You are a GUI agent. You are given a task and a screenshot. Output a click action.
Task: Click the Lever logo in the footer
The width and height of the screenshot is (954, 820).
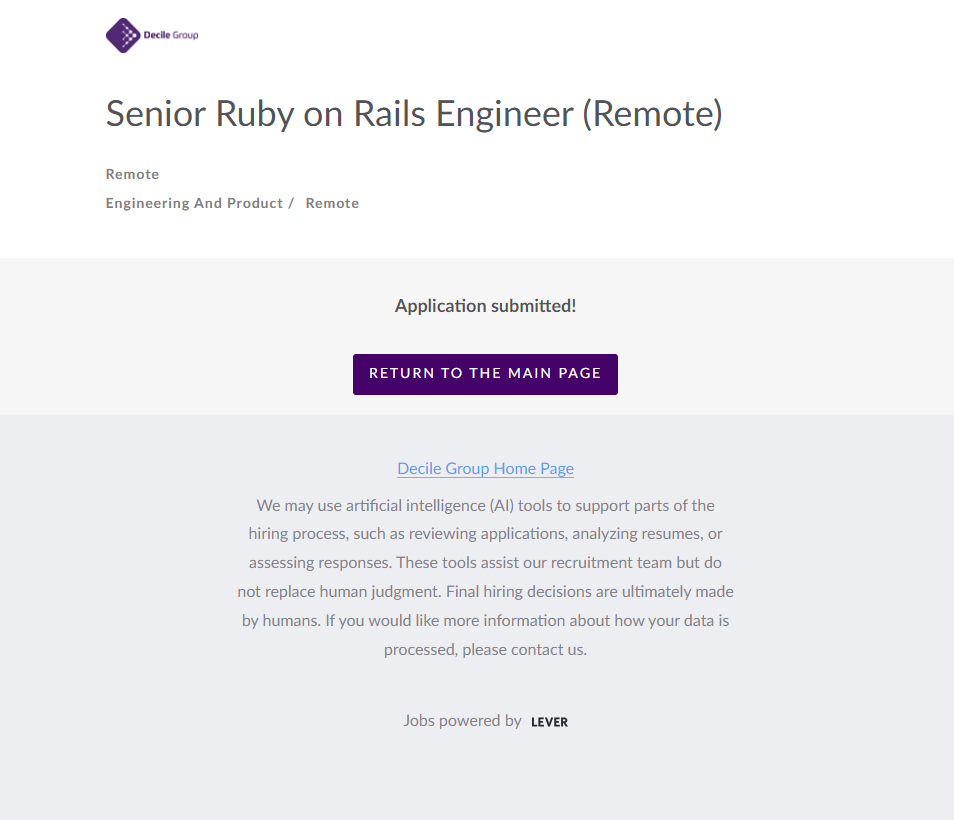click(x=549, y=722)
